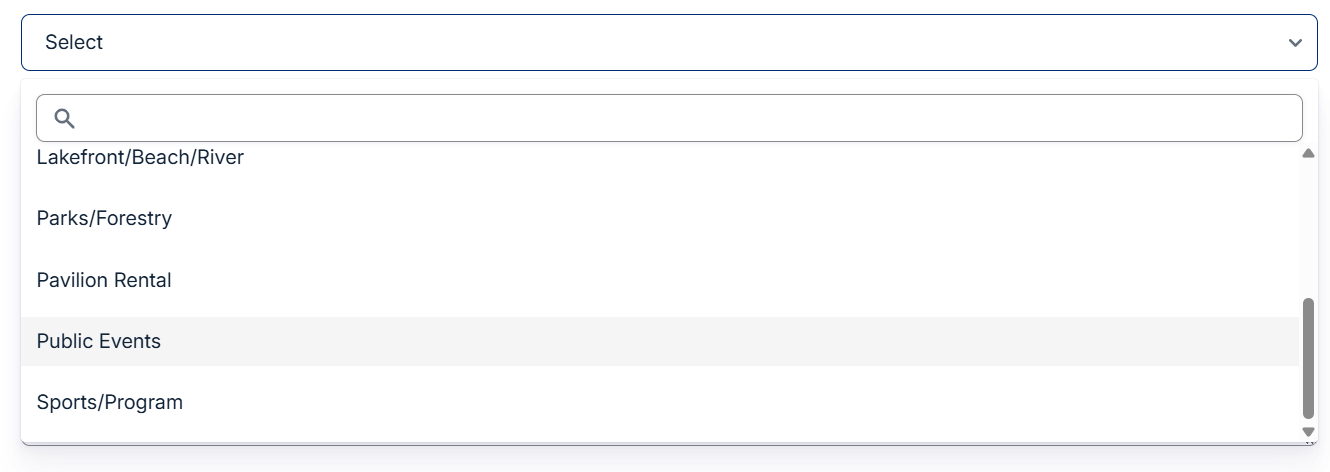Open the Select combo box
The image size is (1330, 472).
(x=668, y=43)
